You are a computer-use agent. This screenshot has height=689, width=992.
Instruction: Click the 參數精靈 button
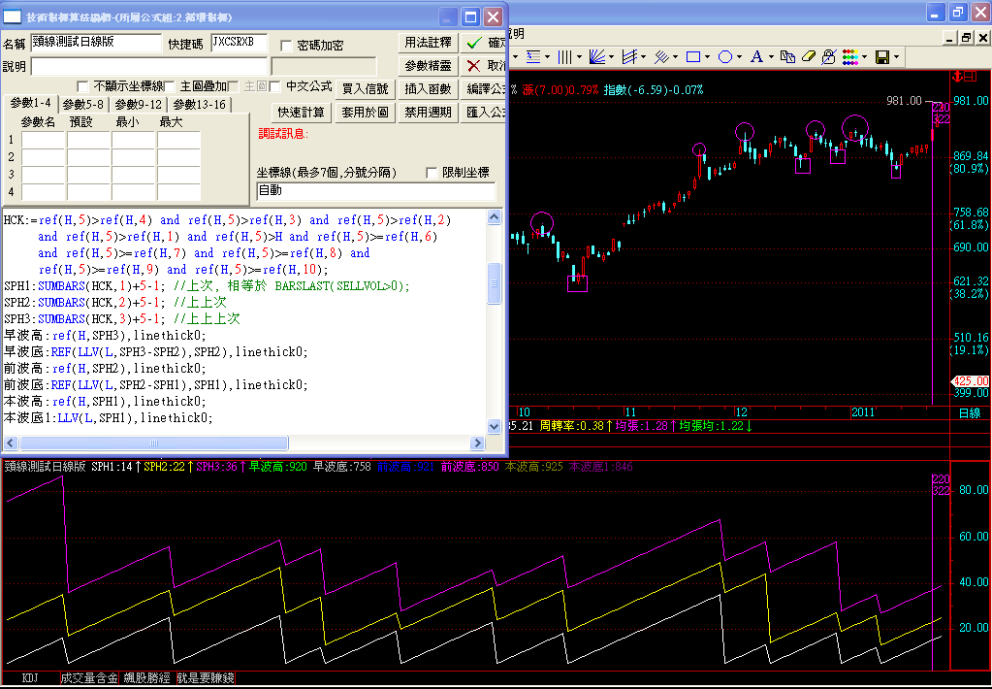[x=428, y=66]
